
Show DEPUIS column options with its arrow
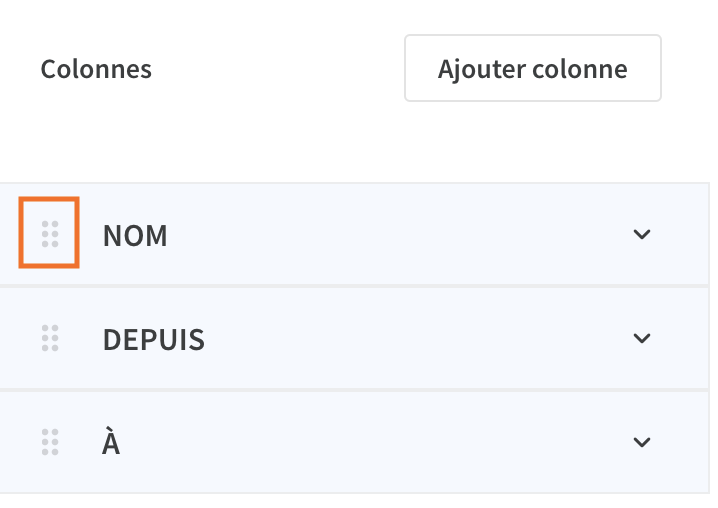[x=642, y=339]
